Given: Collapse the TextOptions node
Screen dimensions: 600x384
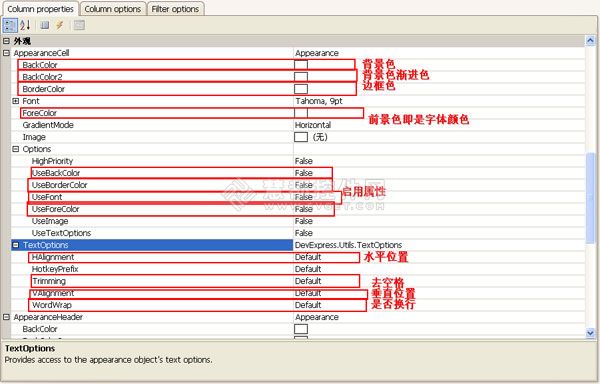Looking at the screenshot, I should tap(16, 245).
